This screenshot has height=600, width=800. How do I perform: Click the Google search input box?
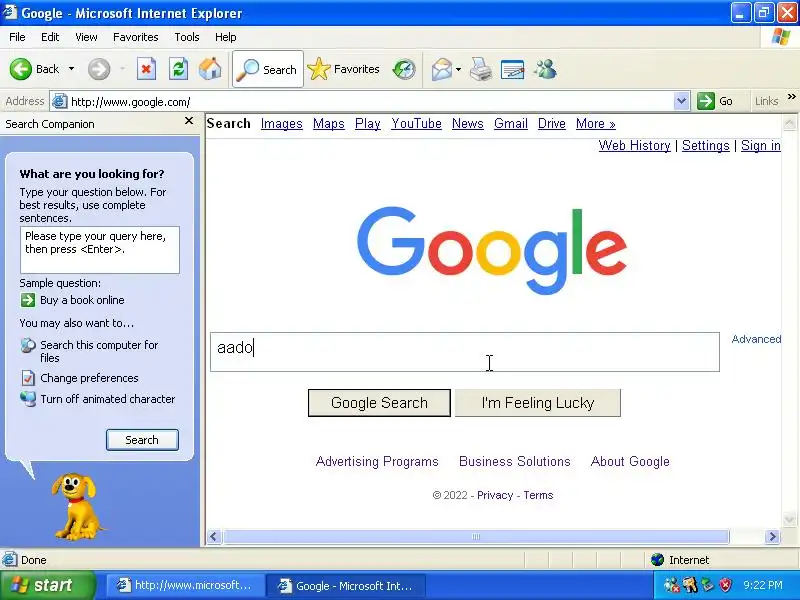(x=465, y=352)
